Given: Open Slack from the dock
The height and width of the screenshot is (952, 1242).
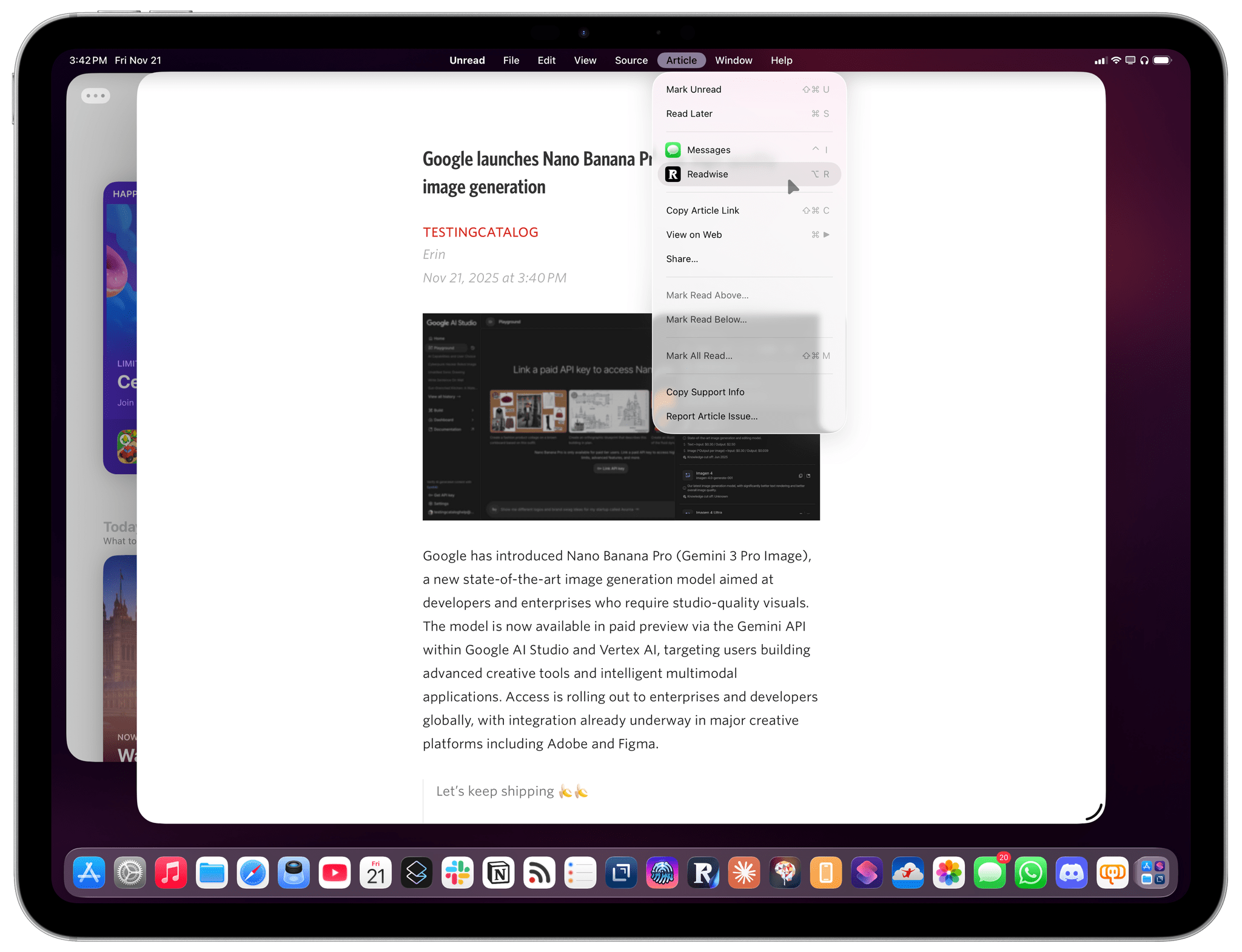Looking at the screenshot, I should tap(457, 874).
